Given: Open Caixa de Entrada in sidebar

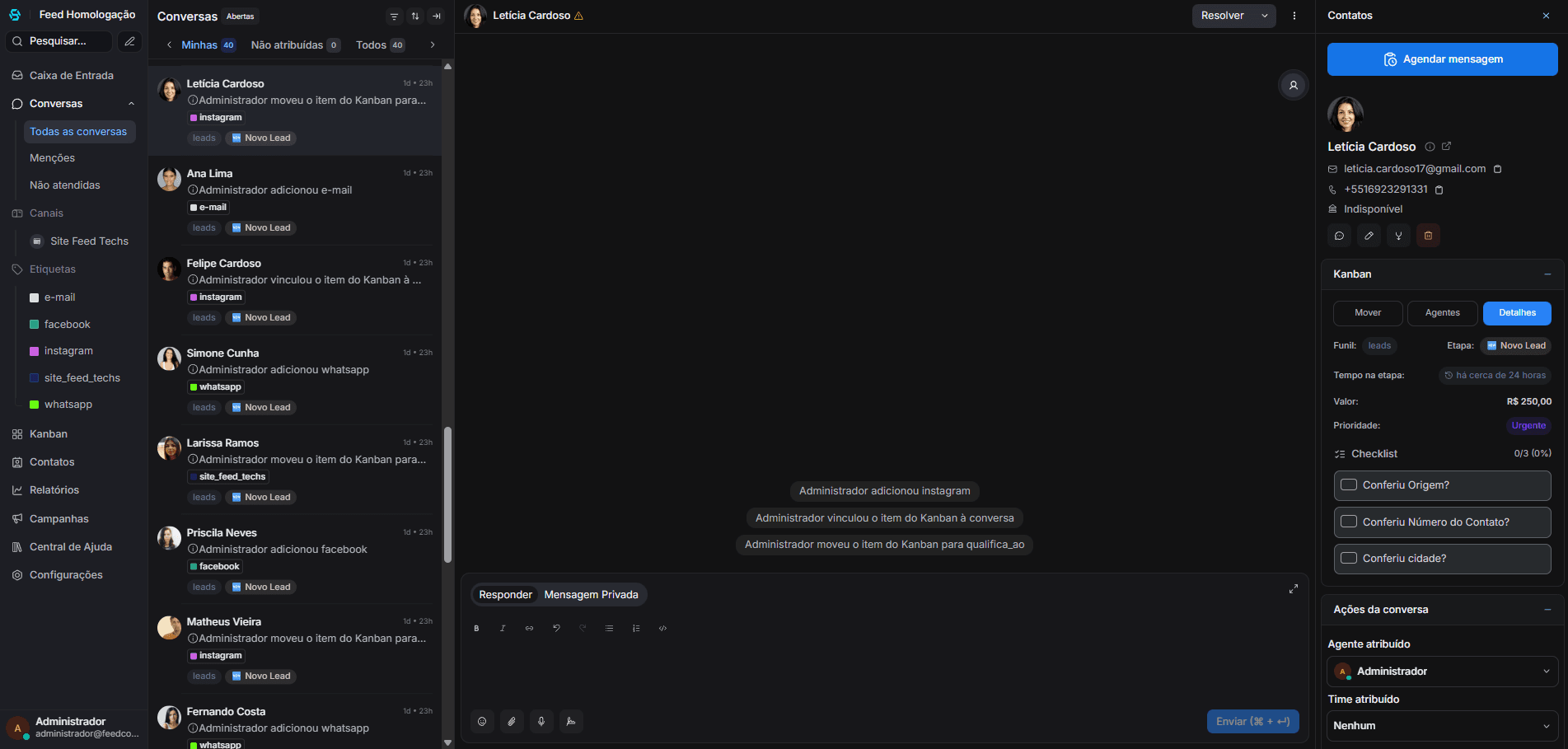Looking at the screenshot, I should click(x=72, y=76).
